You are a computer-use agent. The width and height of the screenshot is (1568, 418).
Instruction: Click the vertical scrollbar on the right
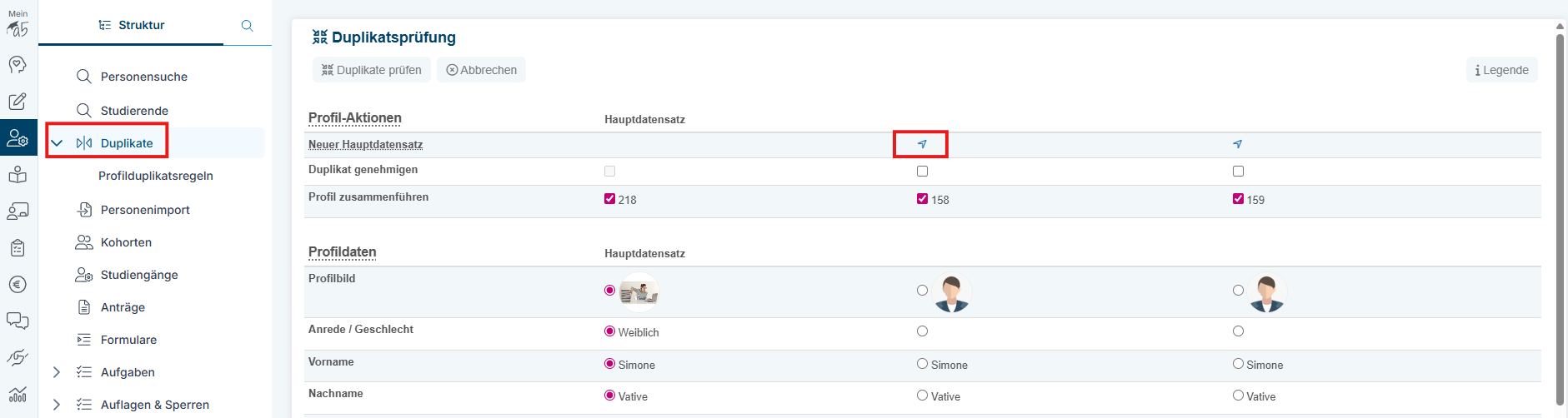1560,216
